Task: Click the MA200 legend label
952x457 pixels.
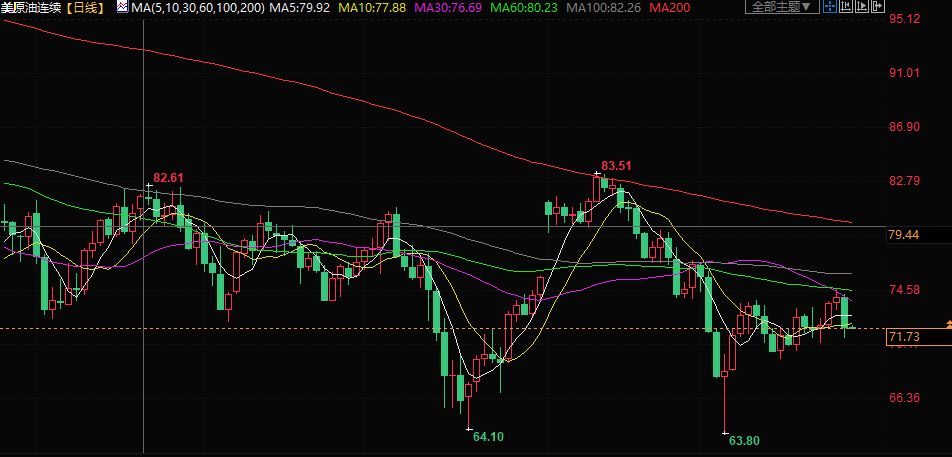Action: click(x=669, y=8)
